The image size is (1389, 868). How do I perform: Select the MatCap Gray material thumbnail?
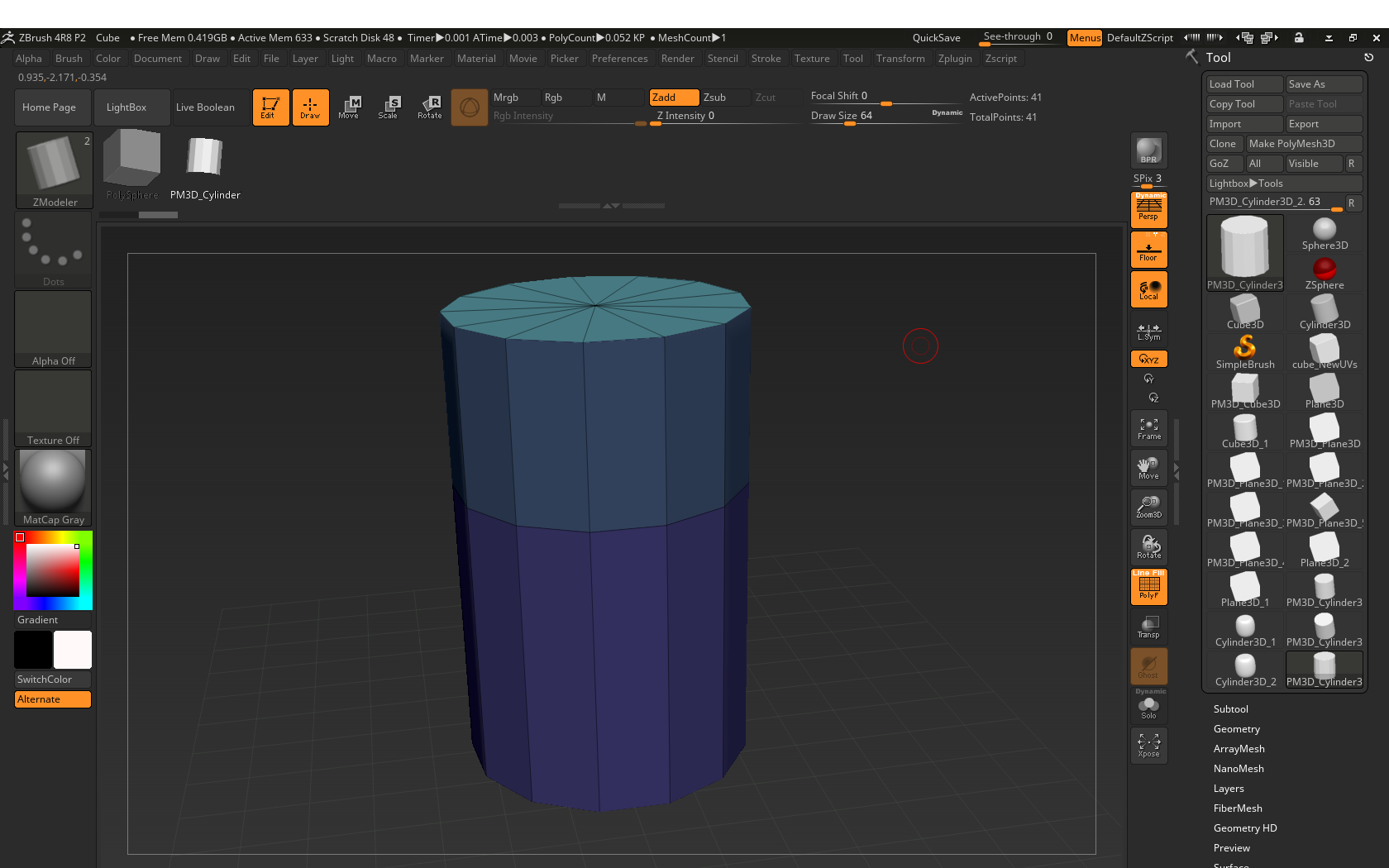tap(53, 488)
